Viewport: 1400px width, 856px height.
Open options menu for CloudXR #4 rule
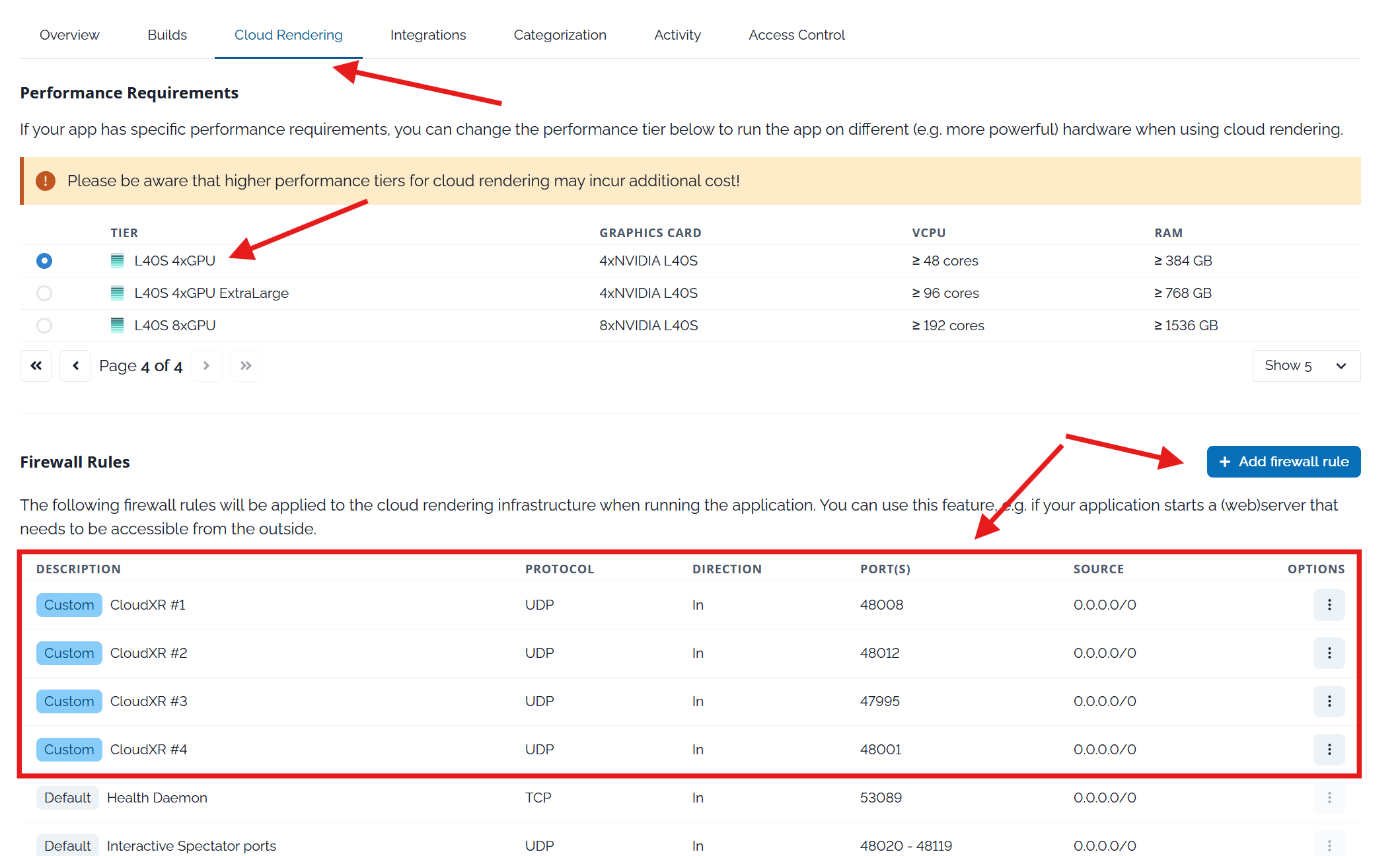click(1329, 750)
